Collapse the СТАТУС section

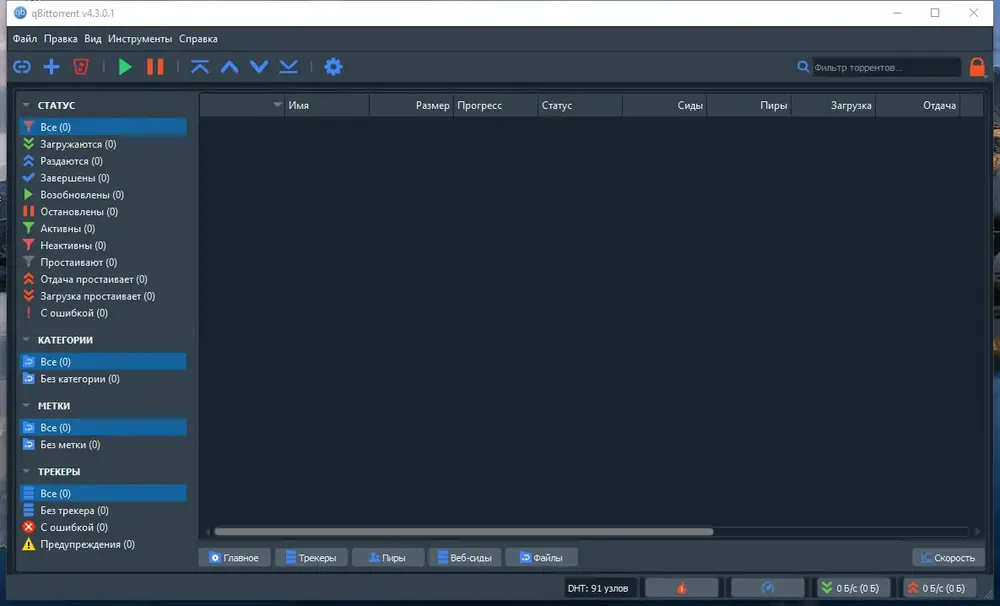[x=26, y=105]
